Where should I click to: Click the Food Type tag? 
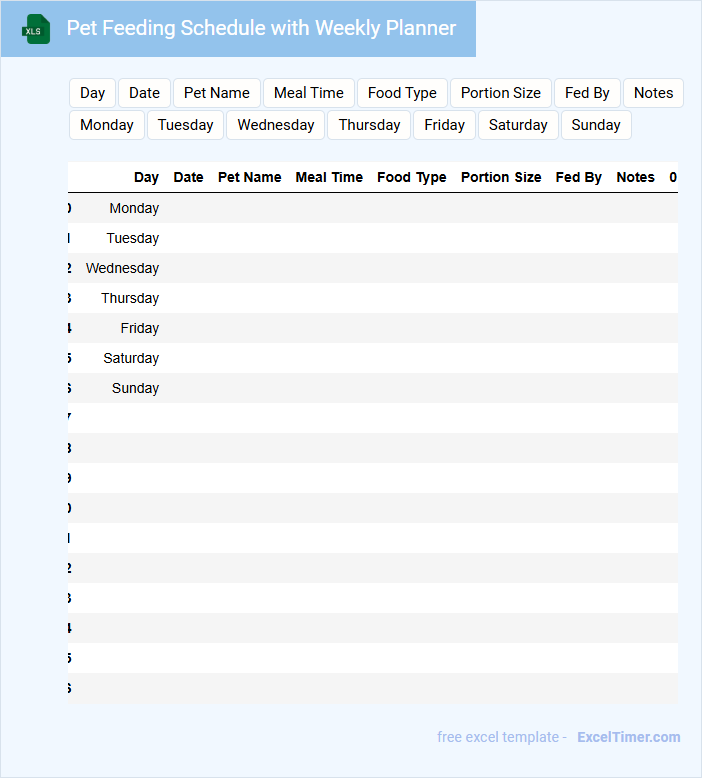(x=402, y=93)
